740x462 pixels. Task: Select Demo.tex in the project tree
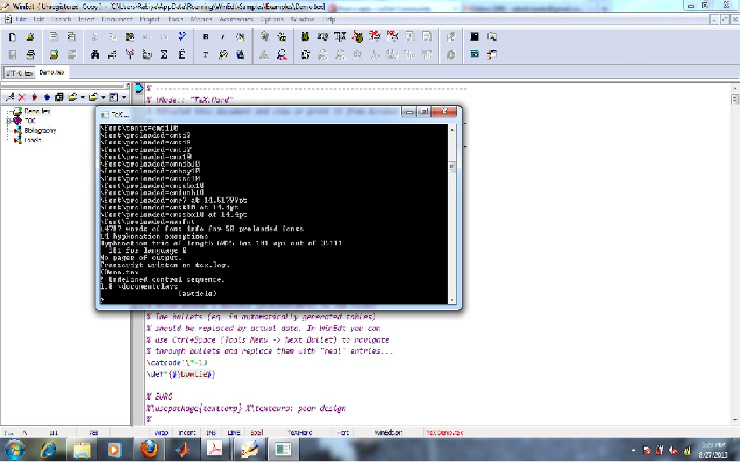[x=37, y=111]
